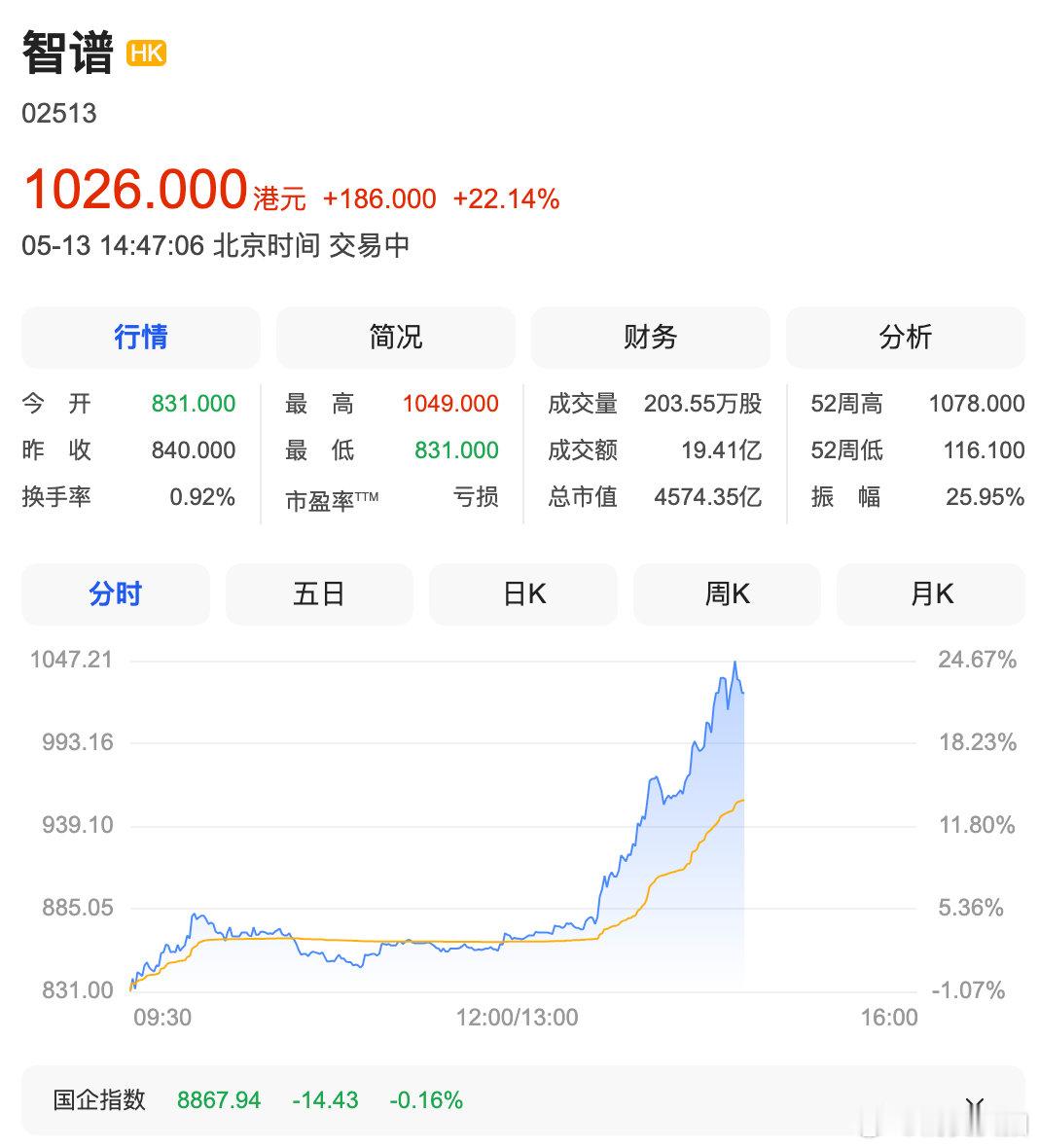Click the 换手率 value 0.92%
This screenshot has height=1148, width=1039.
pos(202,497)
